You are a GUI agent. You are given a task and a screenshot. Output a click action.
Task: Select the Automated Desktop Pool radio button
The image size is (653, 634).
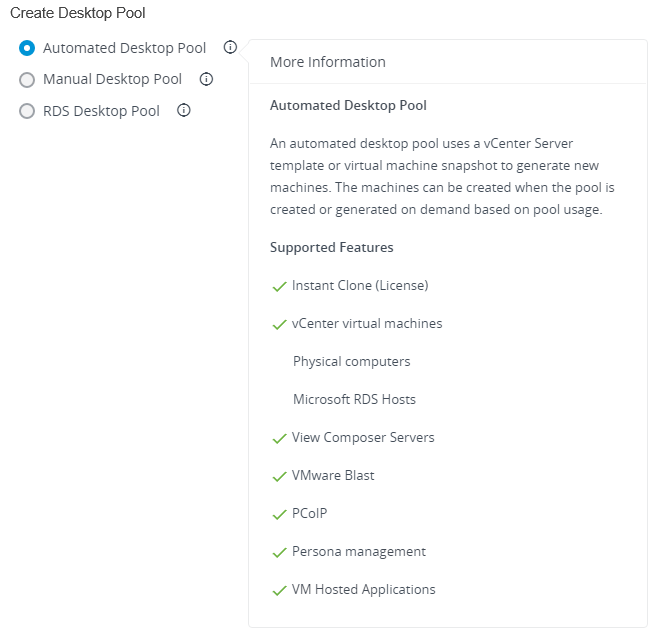click(x=27, y=48)
